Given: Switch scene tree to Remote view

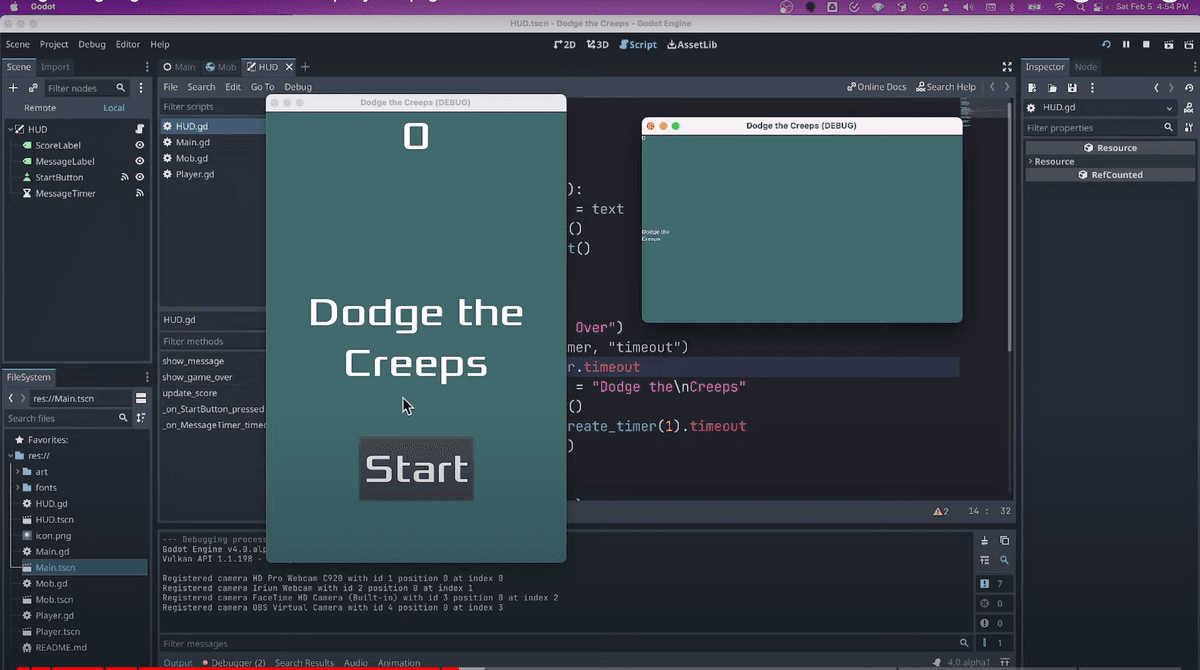Looking at the screenshot, I should (40, 108).
